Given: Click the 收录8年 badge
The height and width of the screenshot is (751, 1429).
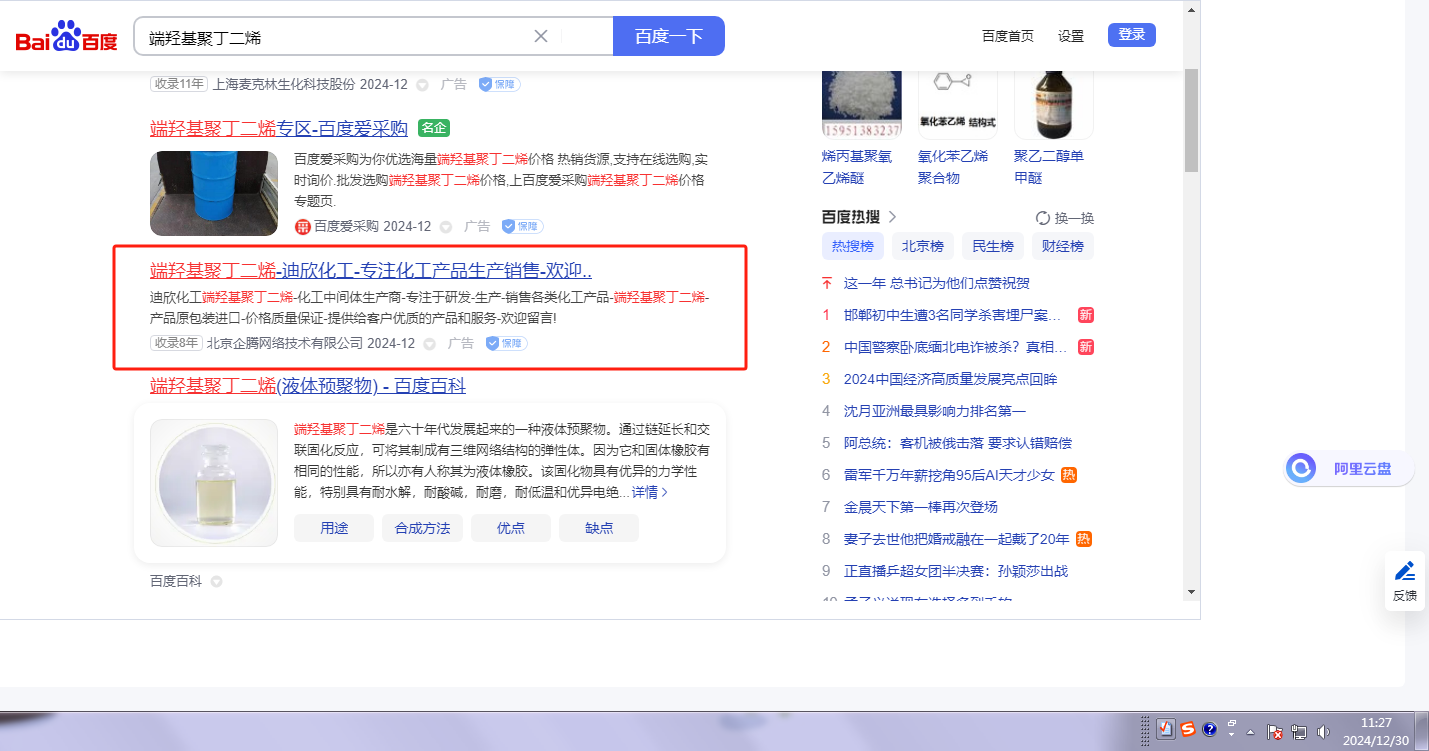Looking at the screenshot, I should (x=176, y=343).
